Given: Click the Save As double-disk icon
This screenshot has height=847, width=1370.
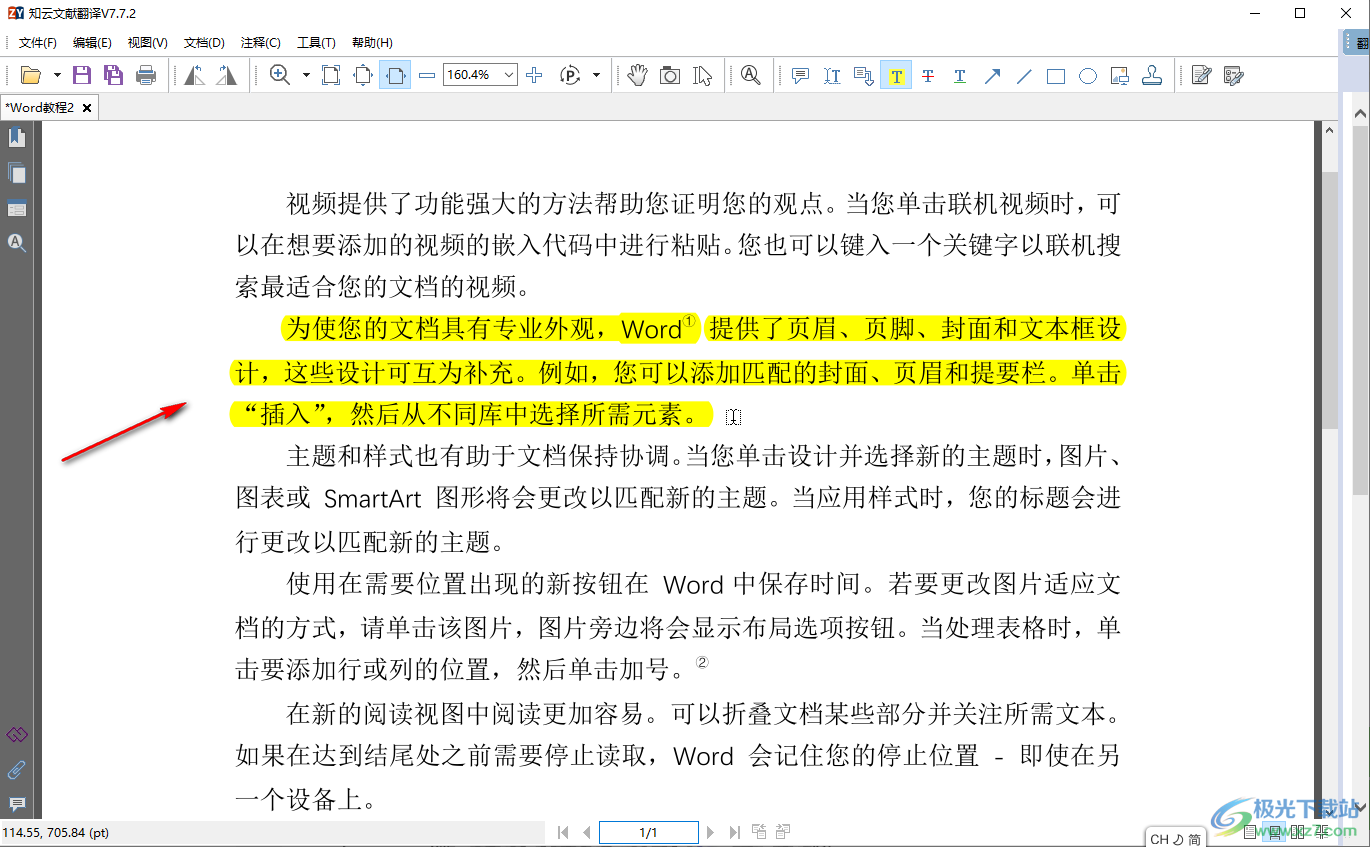Looking at the screenshot, I should click(x=113, y=75).
